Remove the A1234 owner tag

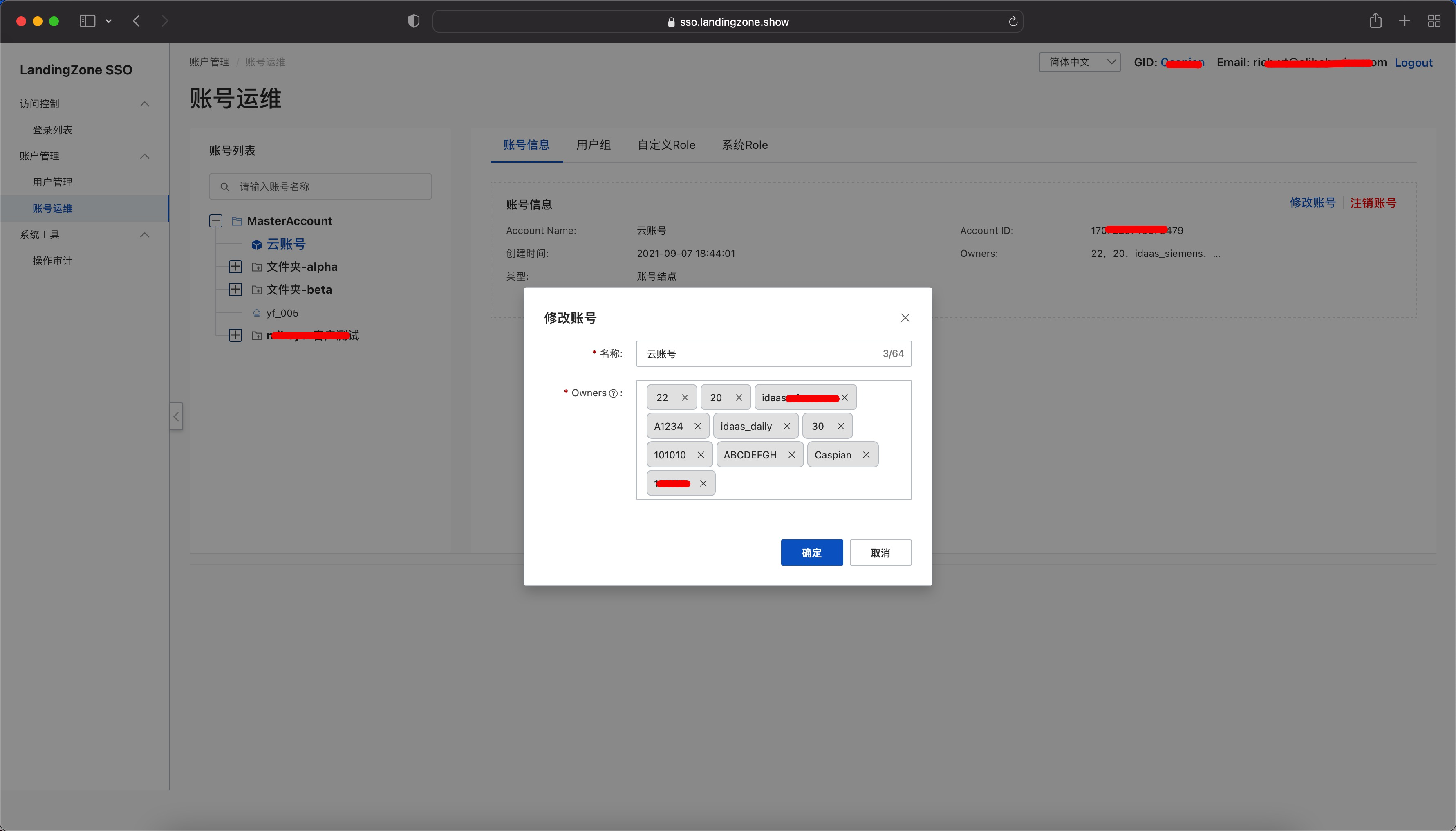pyautogui.click(x=697, y=427)
